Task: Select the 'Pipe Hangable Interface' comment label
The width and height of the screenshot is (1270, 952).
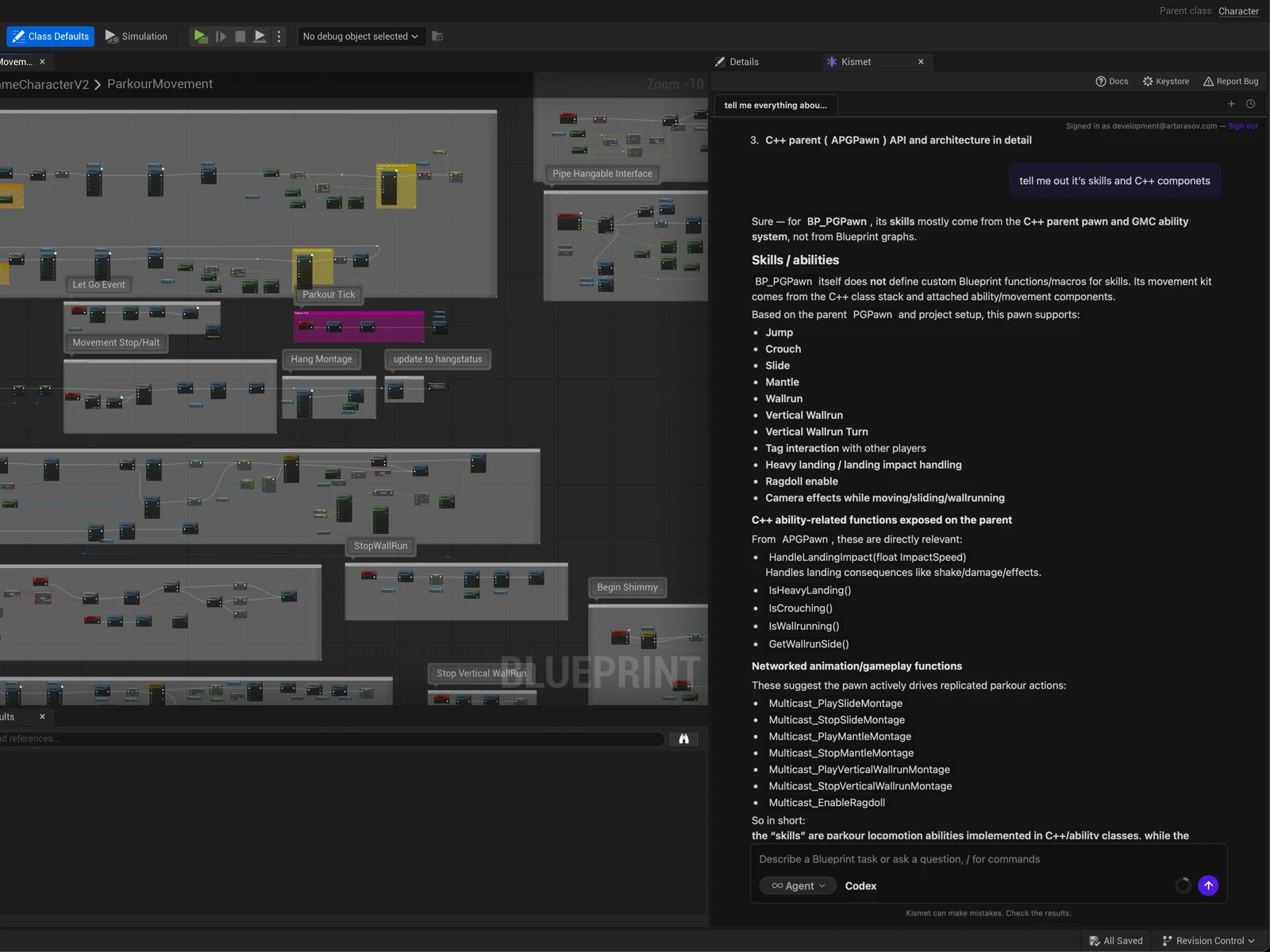Action: point(602,174)
